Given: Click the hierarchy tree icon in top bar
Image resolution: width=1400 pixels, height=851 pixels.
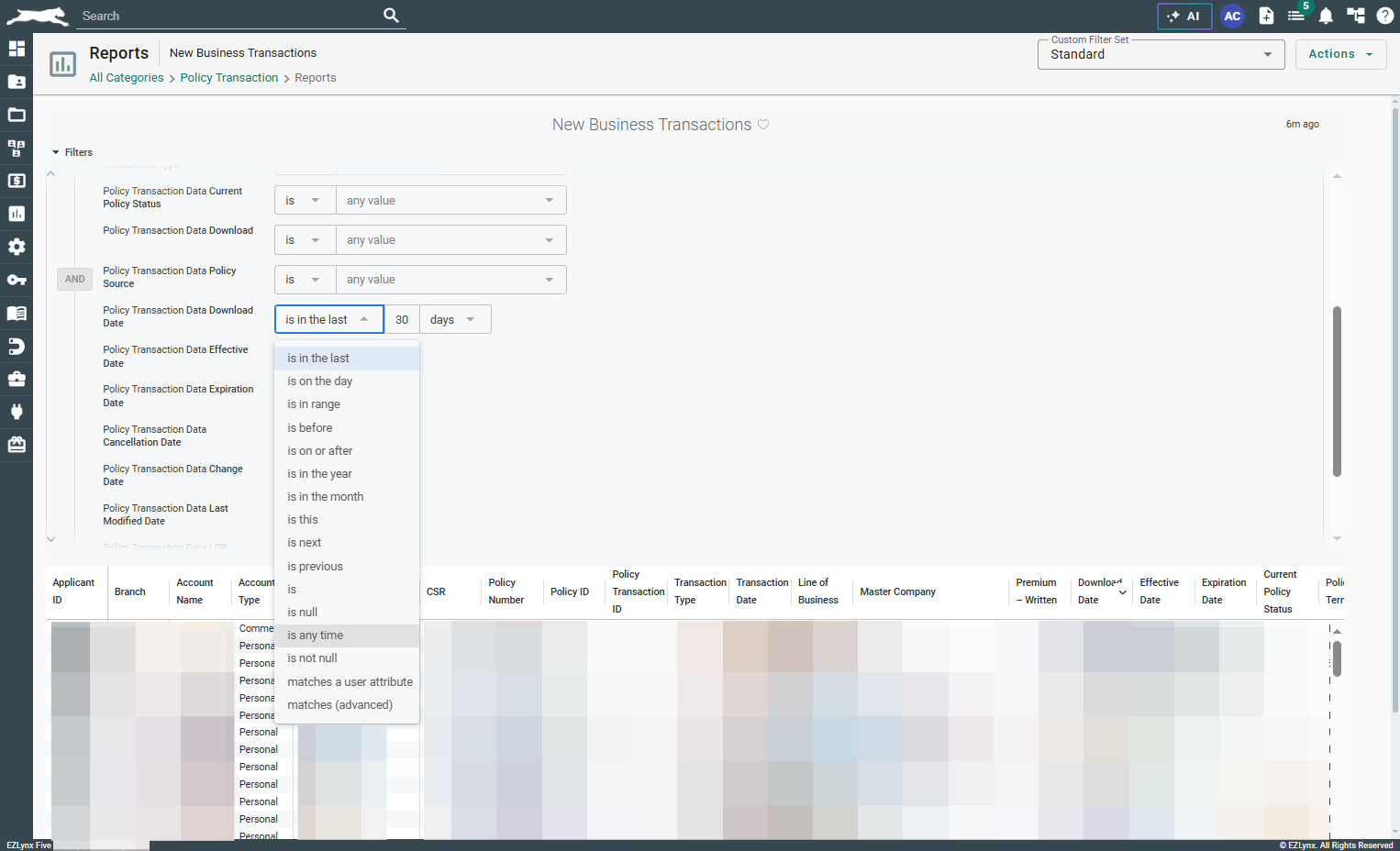Looking at the screenshot, I should pyautogui.click(x=1356, y=16).
